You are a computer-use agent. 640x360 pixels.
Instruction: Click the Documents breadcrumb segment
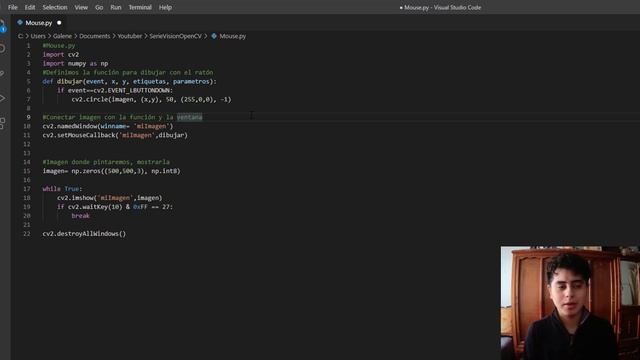coord(95,36)
